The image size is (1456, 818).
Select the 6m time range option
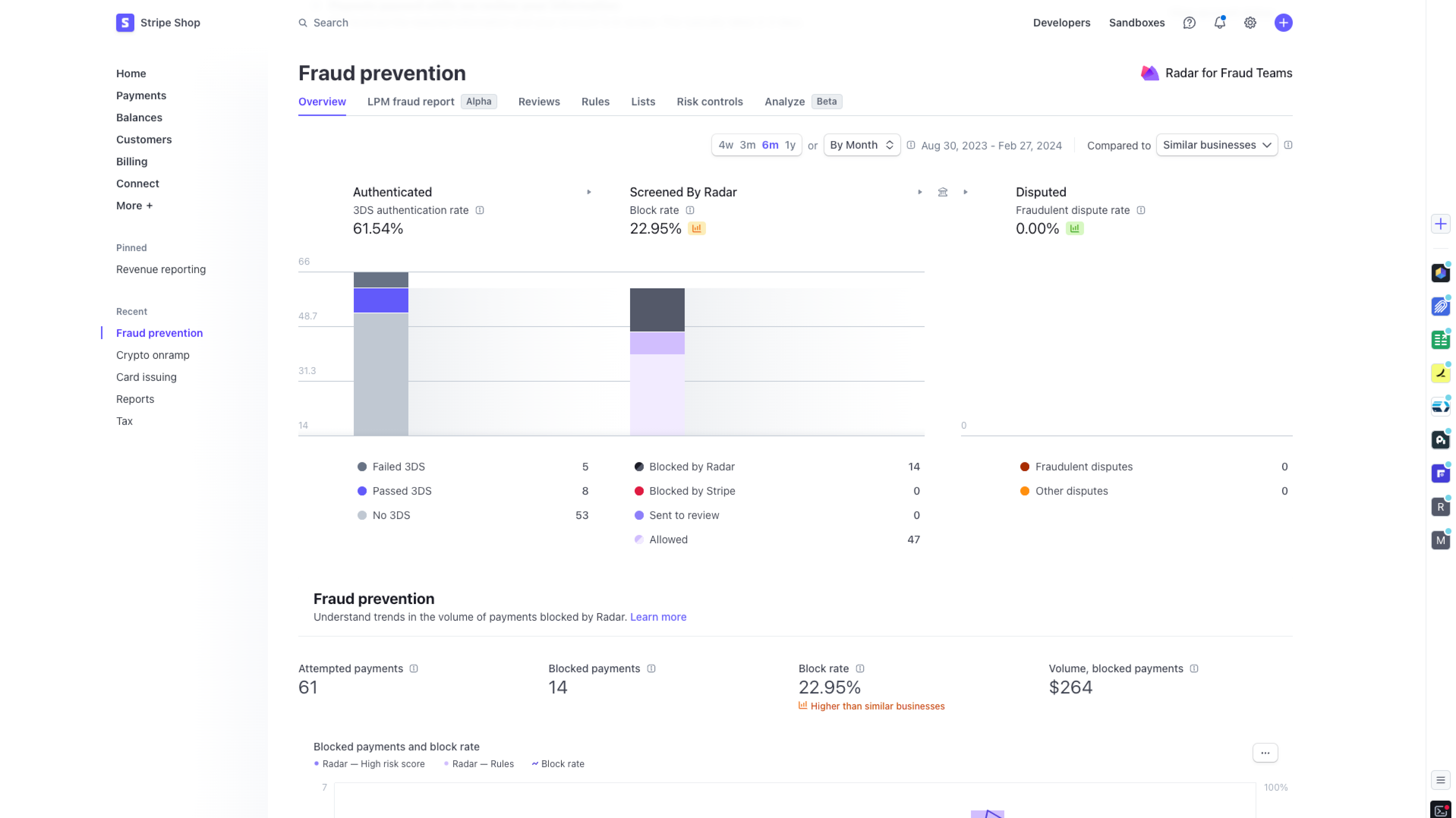(770, 145)
